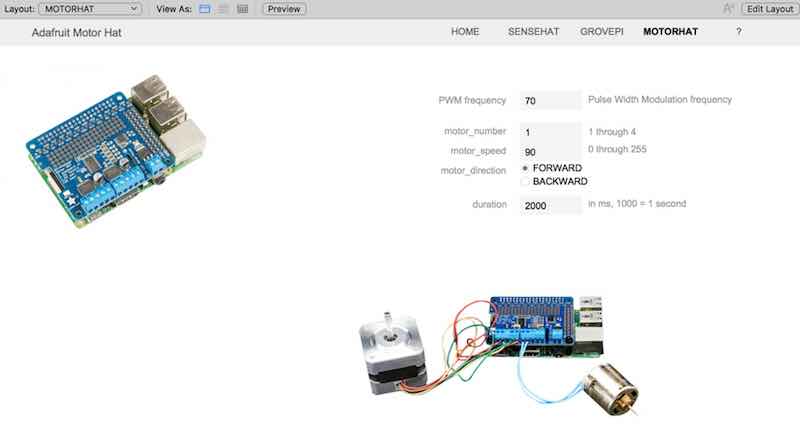Click the 'motor_direction' label
Screen dimensions: 800x438
[x=473, y=171]
